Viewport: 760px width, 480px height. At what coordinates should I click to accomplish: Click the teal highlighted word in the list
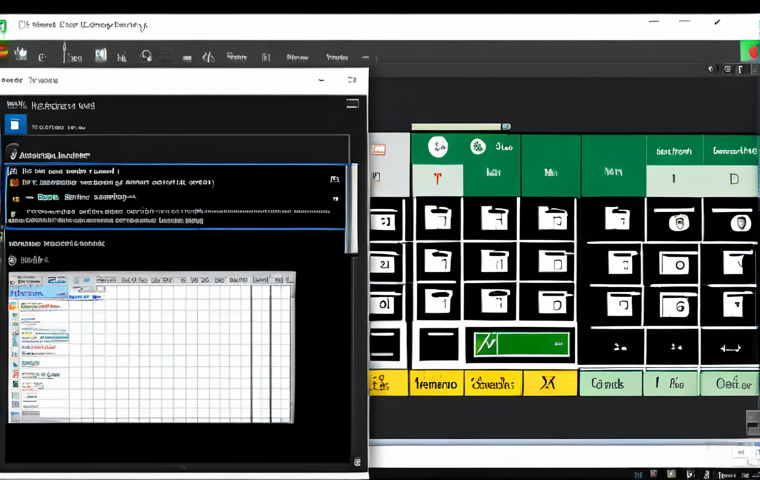[x=48, y=197]
